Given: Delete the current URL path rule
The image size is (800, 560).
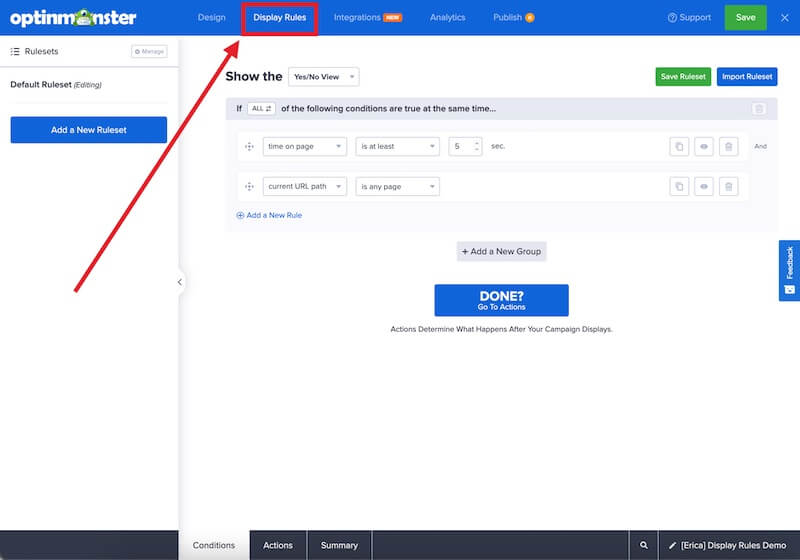Looking at the screenshot, I should pyautogui.click(x=729, y=187).
